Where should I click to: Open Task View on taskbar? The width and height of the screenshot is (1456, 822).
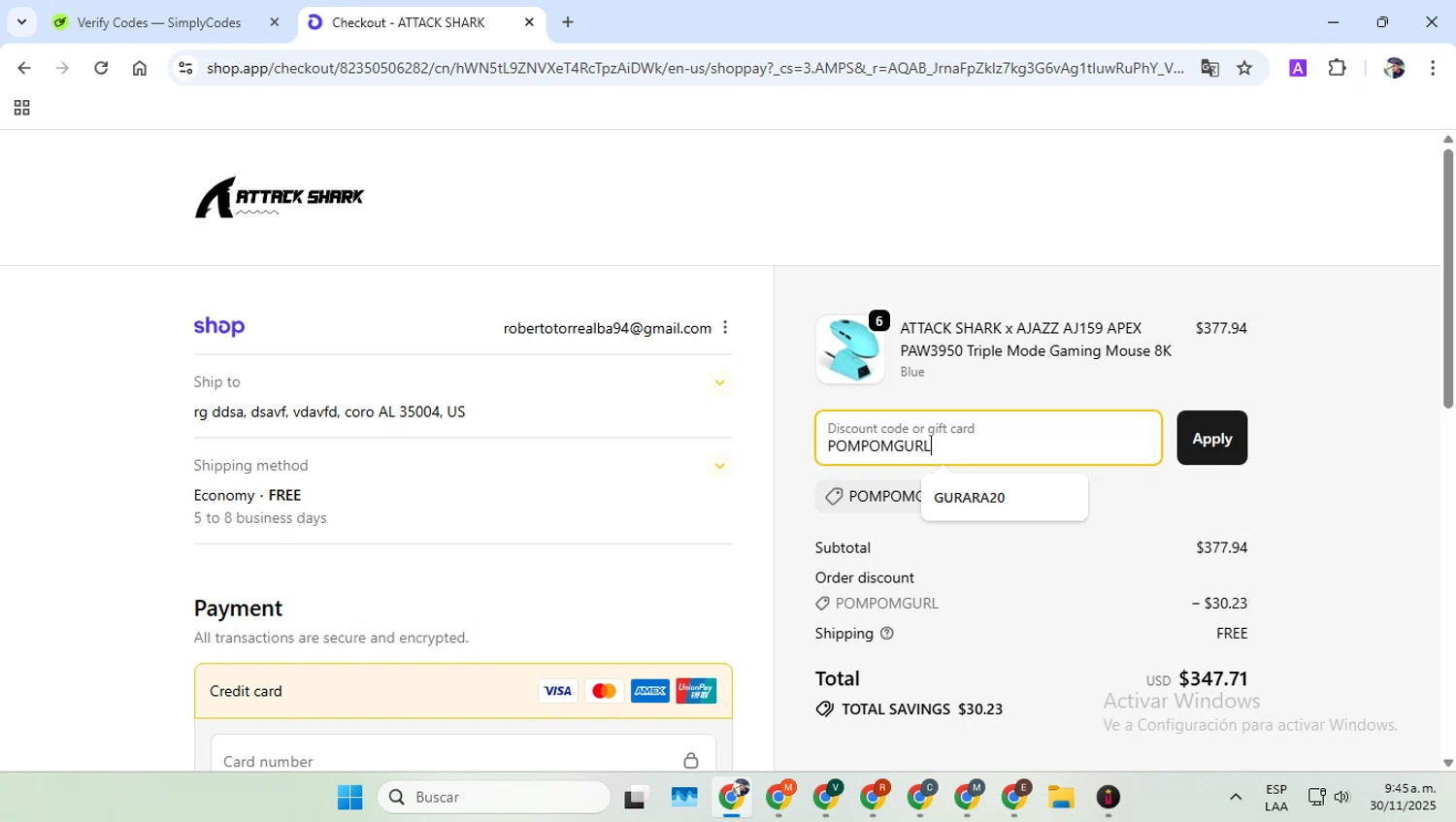pyautogui.click(x=636, y=798)
